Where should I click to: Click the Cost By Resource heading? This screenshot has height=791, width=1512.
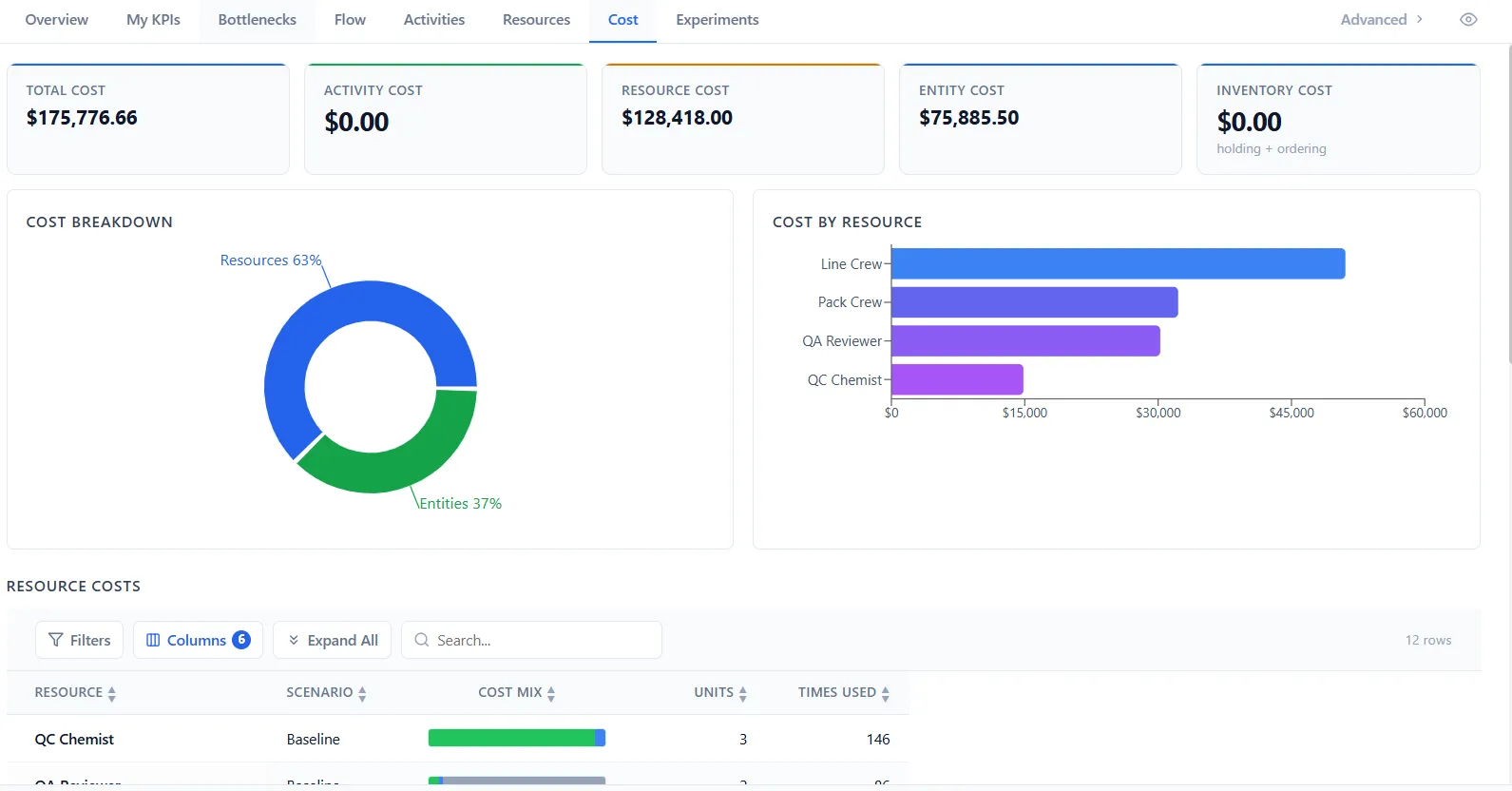click(848, 222)
